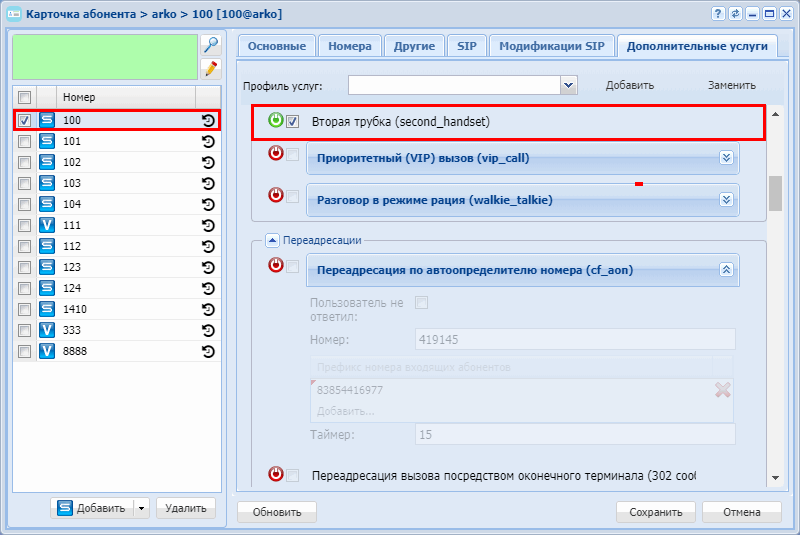
Task: Open the service profile dropdown
Action: tap(569, 86)
